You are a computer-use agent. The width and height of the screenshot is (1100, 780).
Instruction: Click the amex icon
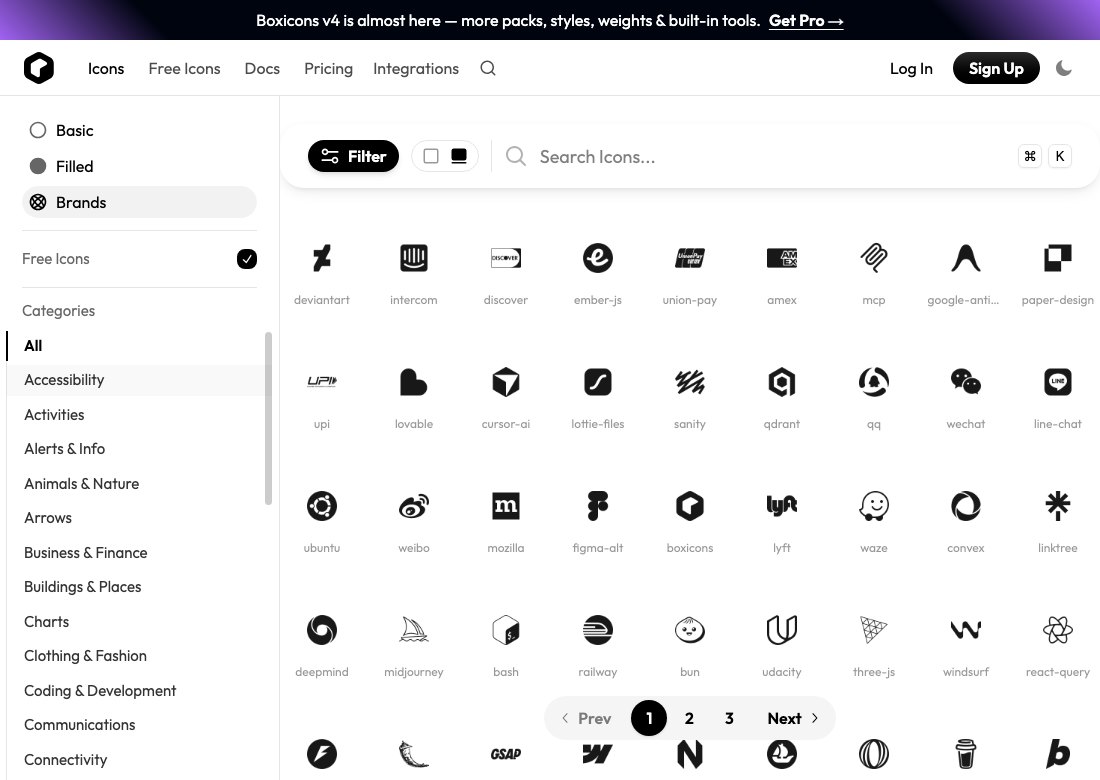(782, 258)
